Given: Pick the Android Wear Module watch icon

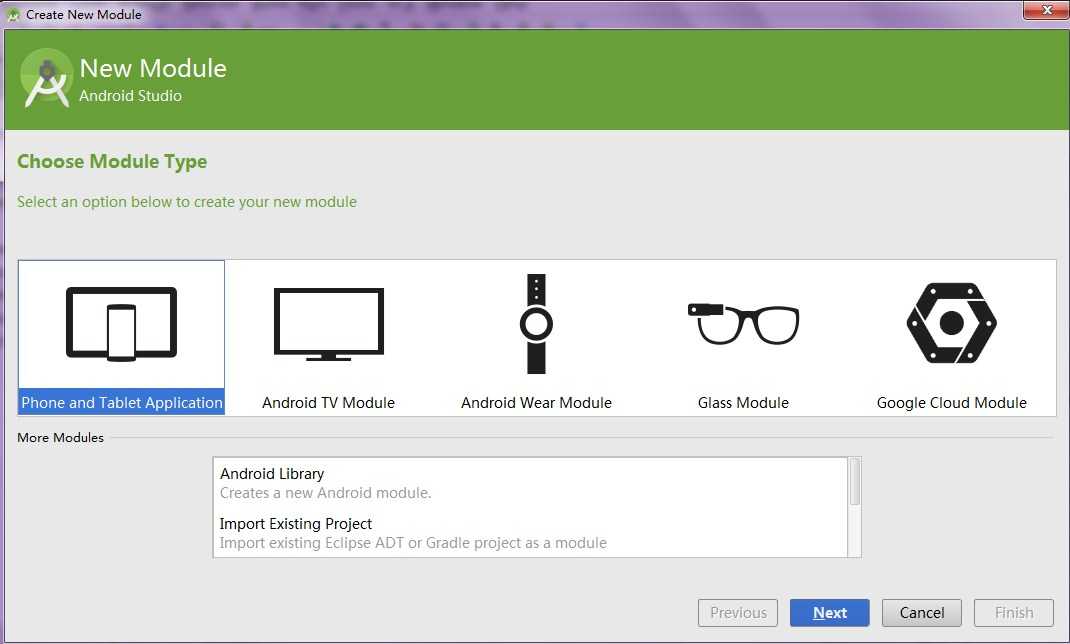Looking at the screenshot, I should point(536,324).
